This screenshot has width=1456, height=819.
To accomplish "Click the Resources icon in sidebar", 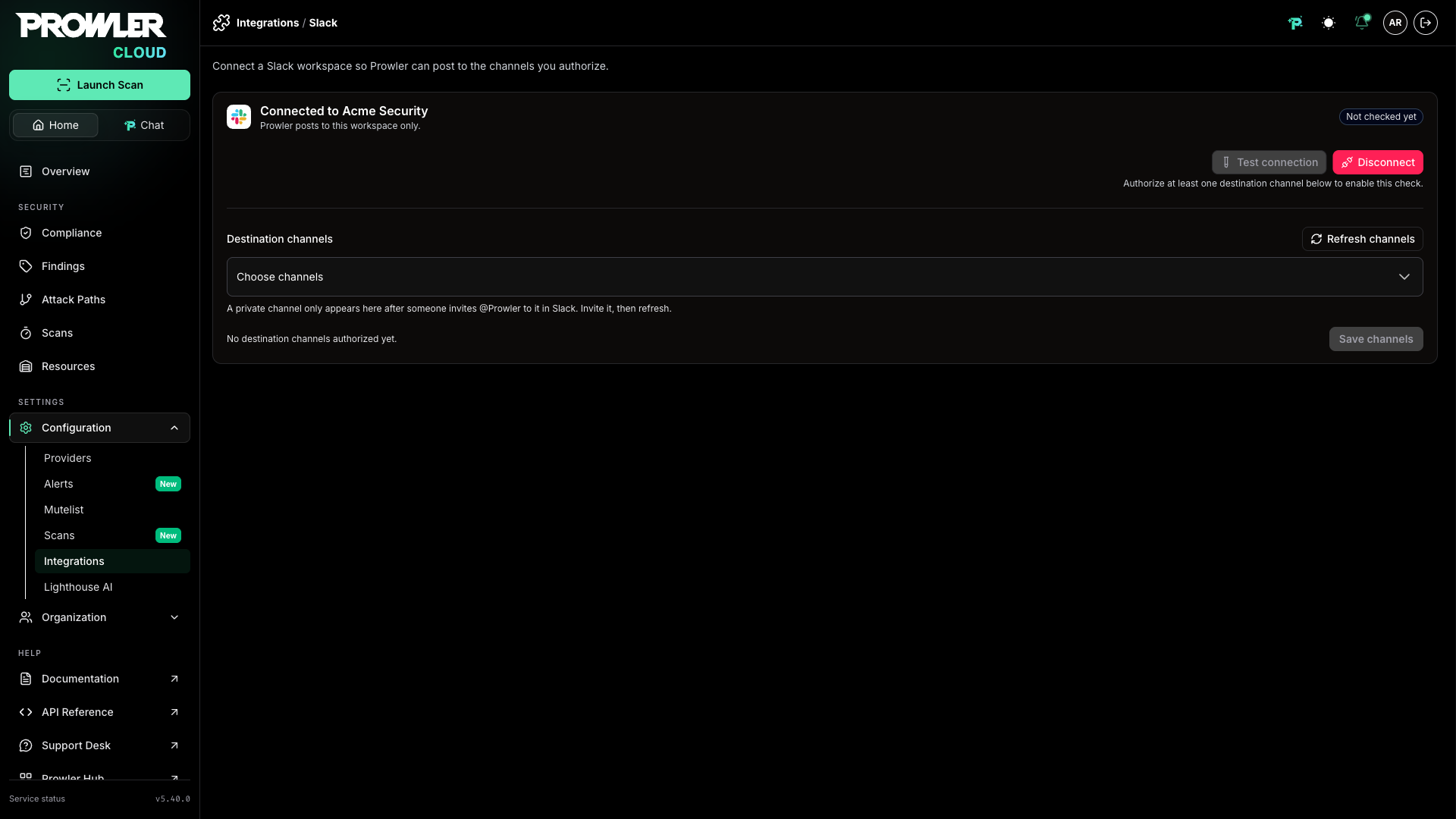I will click(26, 366).
